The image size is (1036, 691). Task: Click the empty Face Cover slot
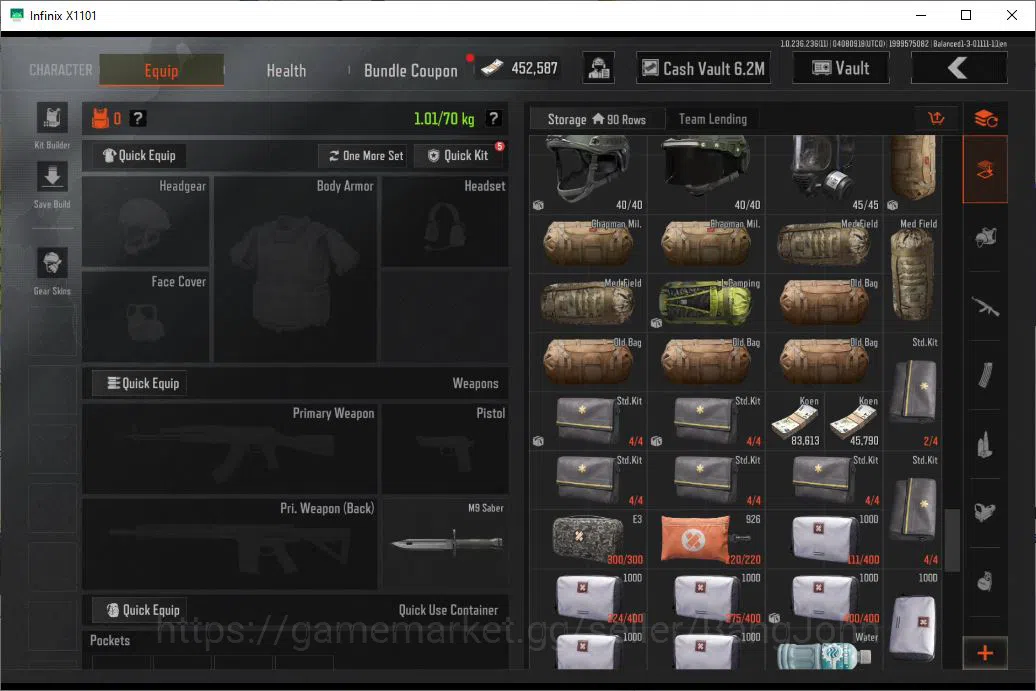pos(145,316)
